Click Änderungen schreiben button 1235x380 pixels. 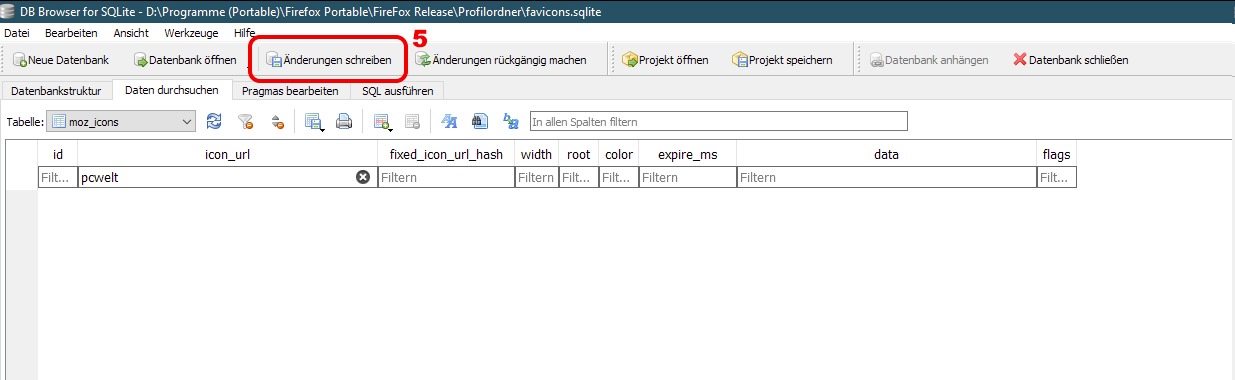pyautogui.click(x=328, y=60)
